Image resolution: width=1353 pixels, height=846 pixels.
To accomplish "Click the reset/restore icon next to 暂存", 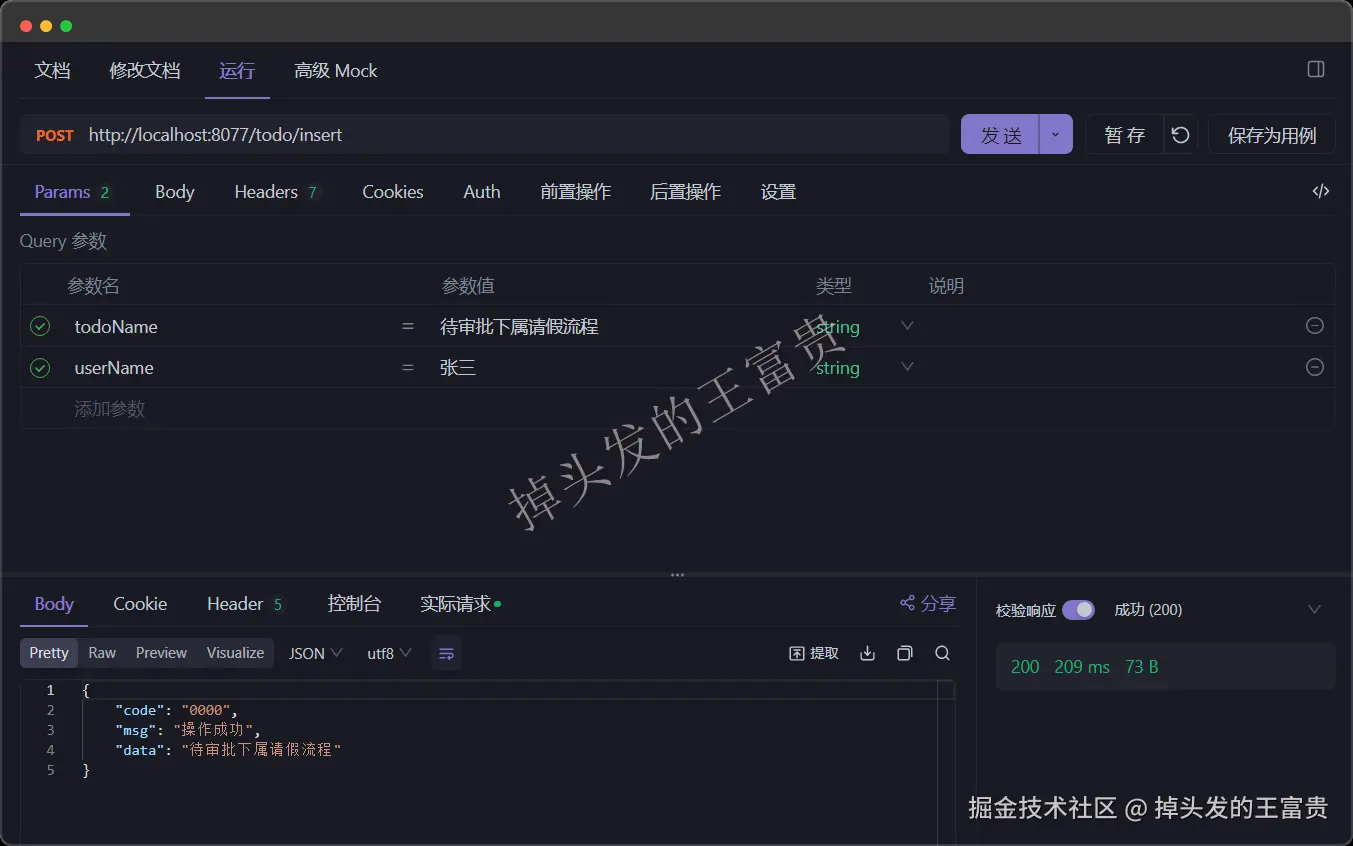I will [x=1181, y=135].
